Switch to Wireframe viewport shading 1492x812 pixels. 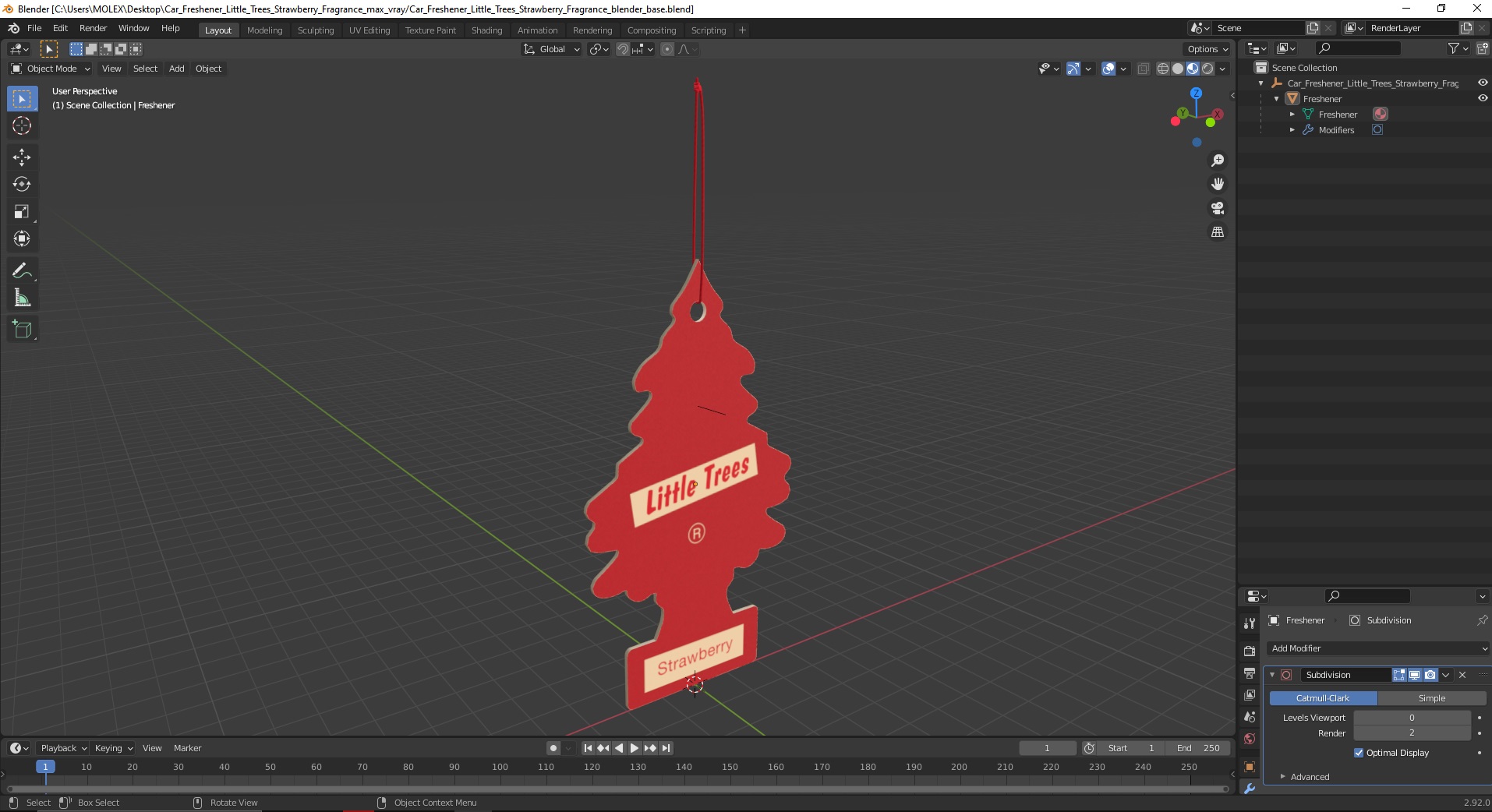1162,69
